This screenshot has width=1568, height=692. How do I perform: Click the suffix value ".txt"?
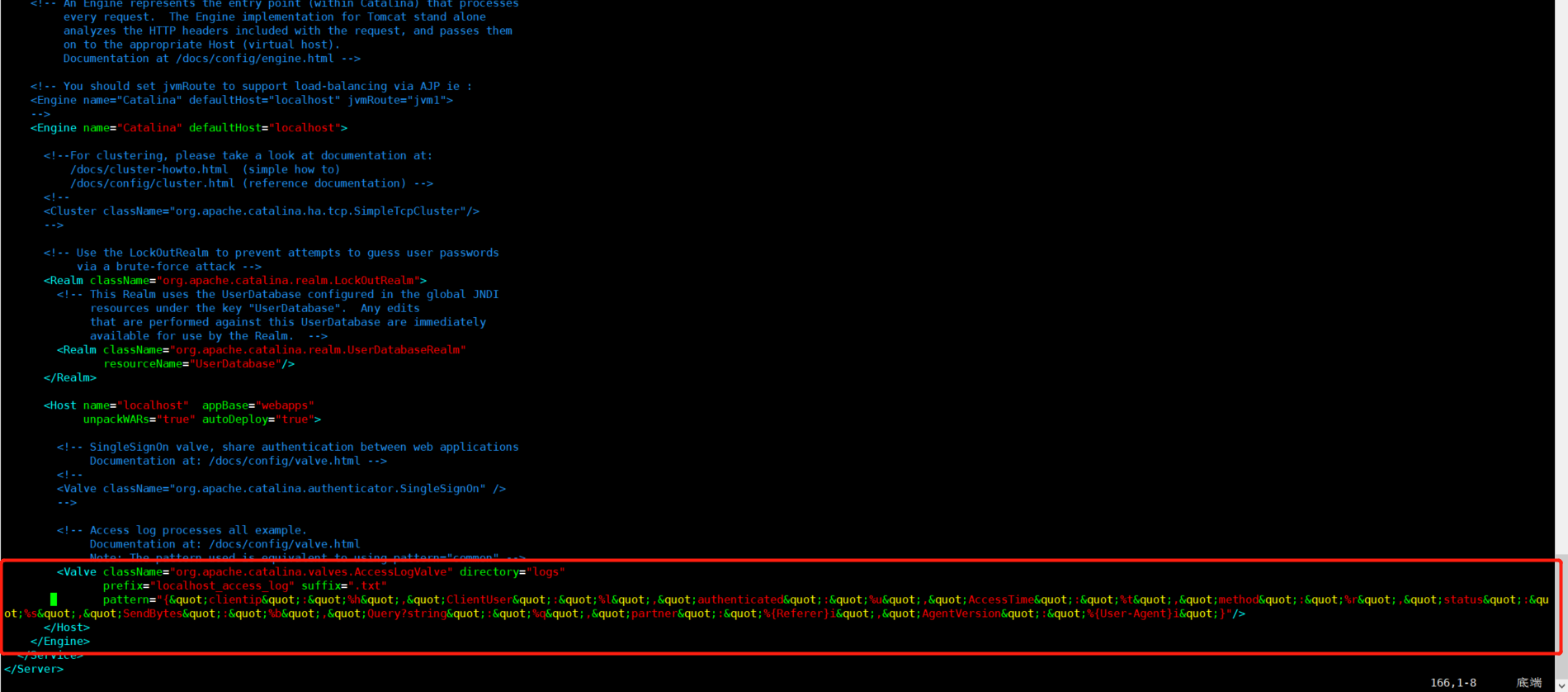[367, 585]
